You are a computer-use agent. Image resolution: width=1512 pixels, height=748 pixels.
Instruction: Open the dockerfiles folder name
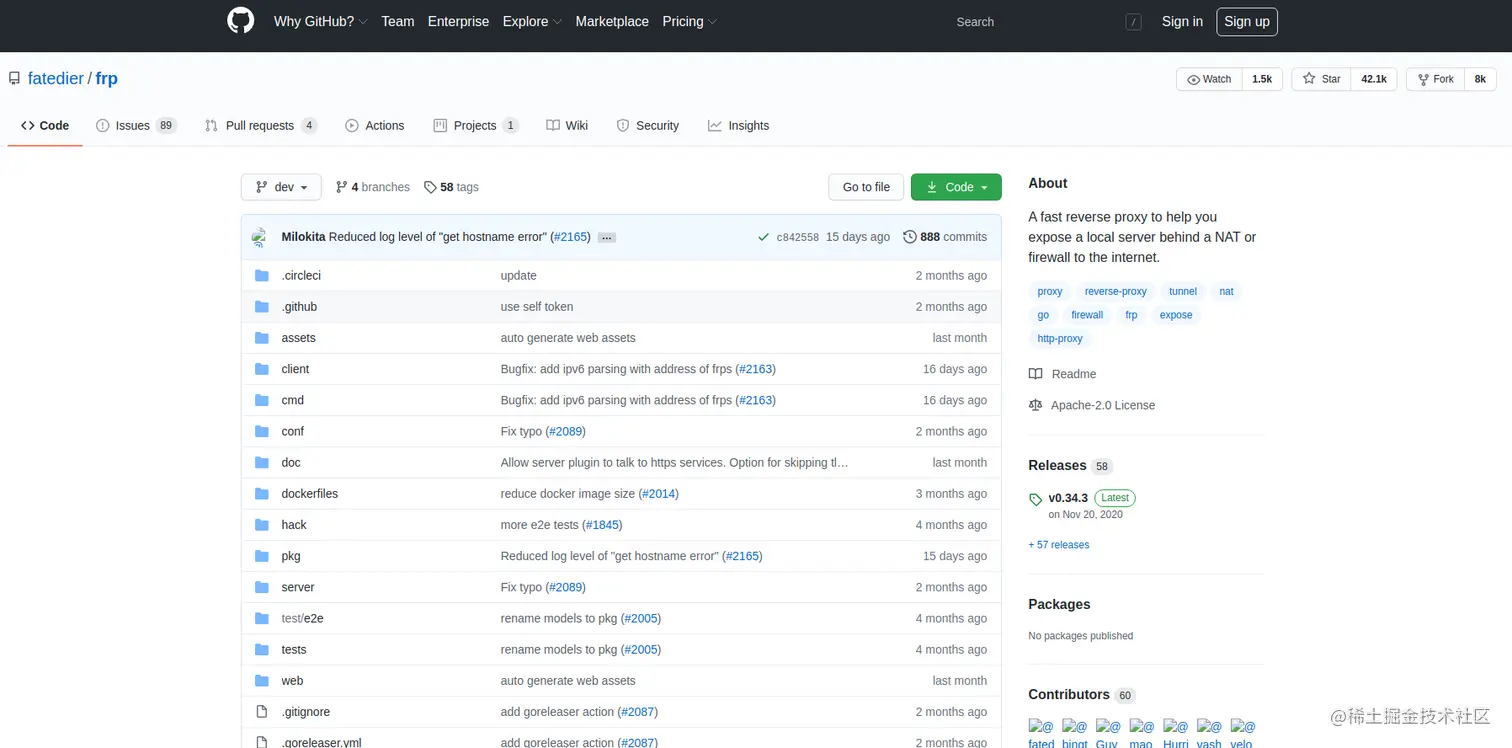pyautogui.click(x=309, y=494)
